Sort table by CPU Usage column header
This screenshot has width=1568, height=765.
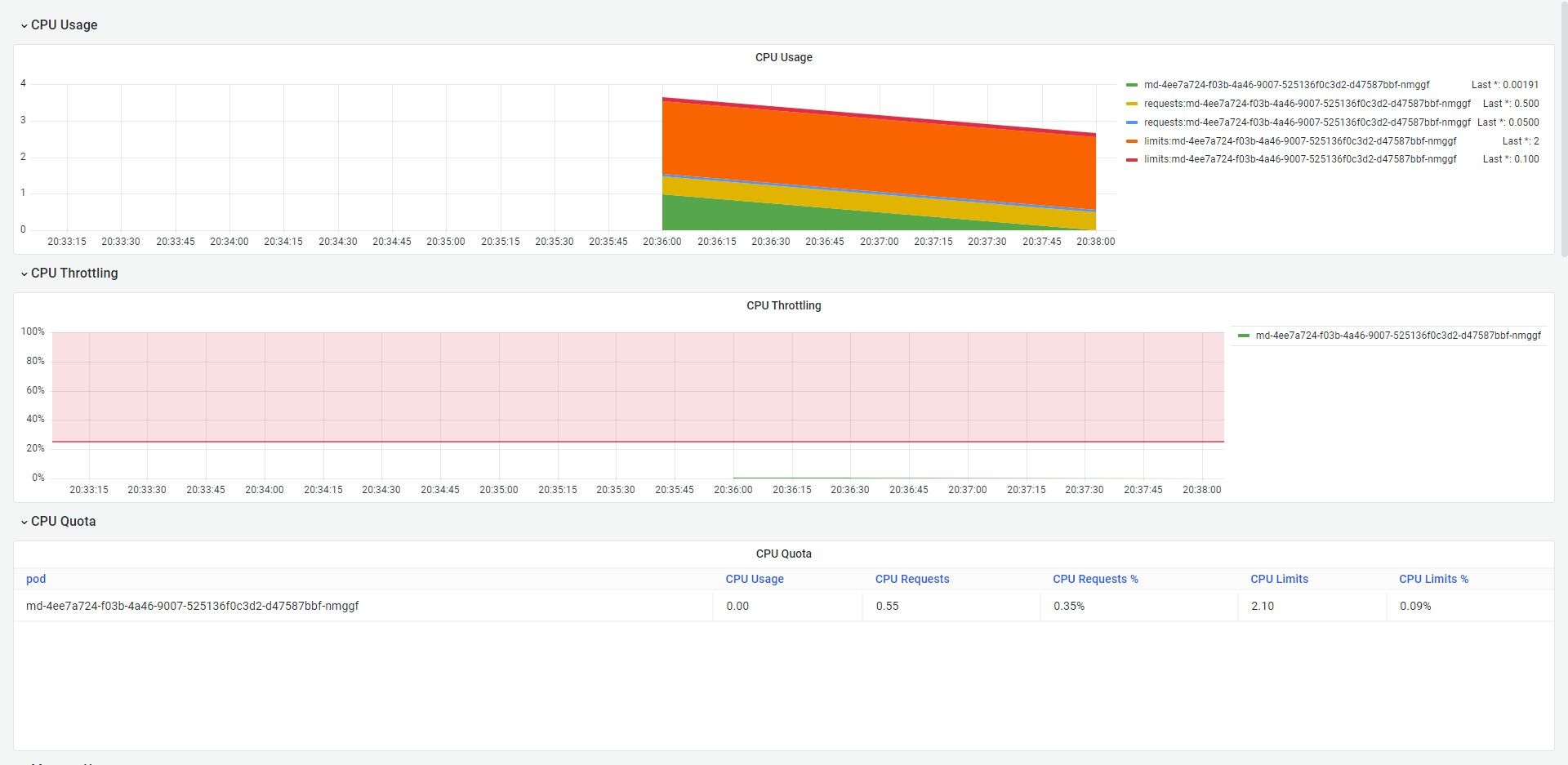point(755,579)
